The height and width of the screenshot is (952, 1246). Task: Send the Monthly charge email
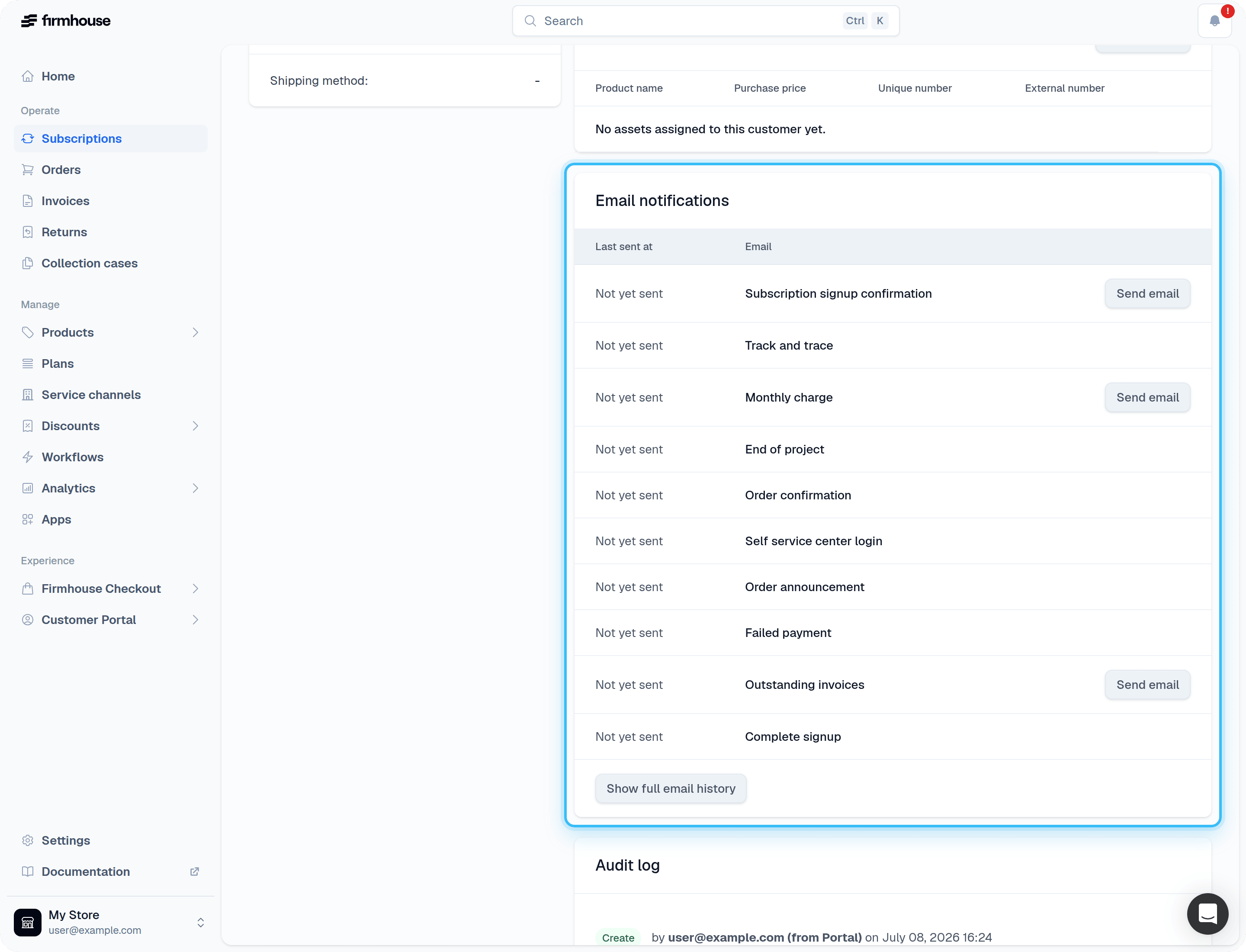pyautogui.click(x=1147, y=397)
